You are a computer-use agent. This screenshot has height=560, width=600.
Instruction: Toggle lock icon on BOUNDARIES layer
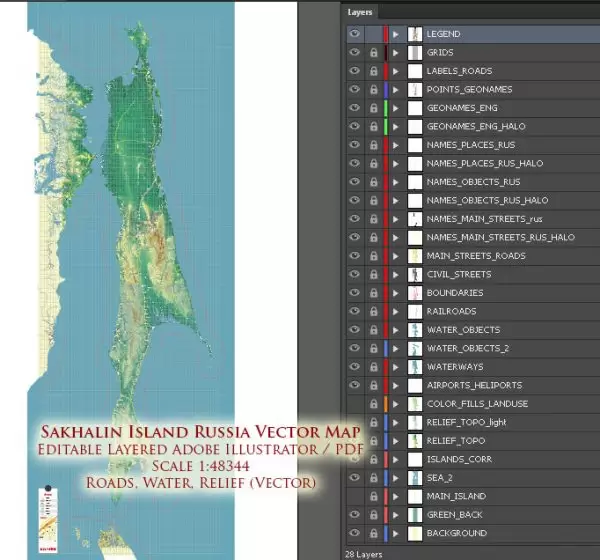click(x=373, y=293)
